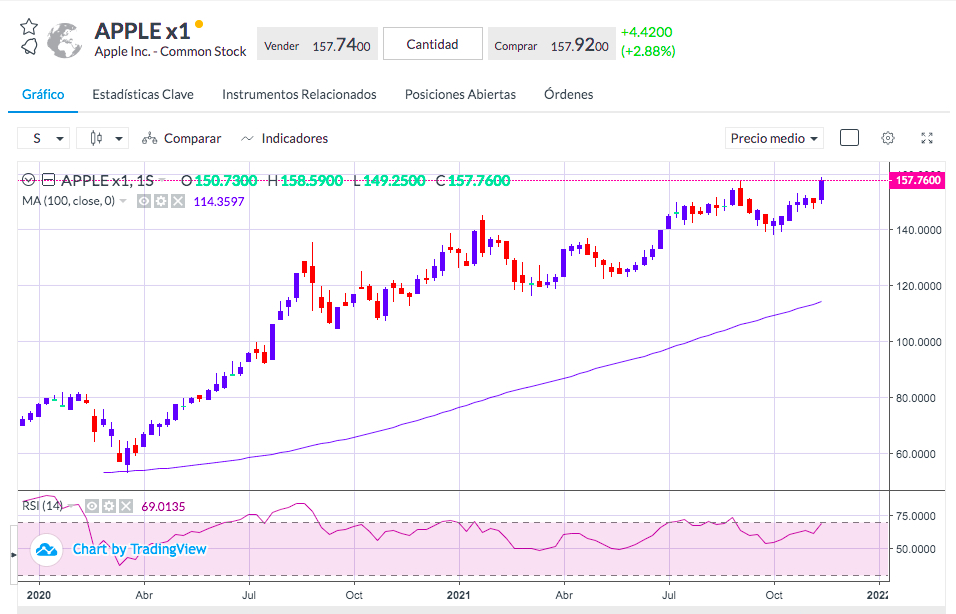
Task: Click the Comparar compare icon
Action: point(149,139)
